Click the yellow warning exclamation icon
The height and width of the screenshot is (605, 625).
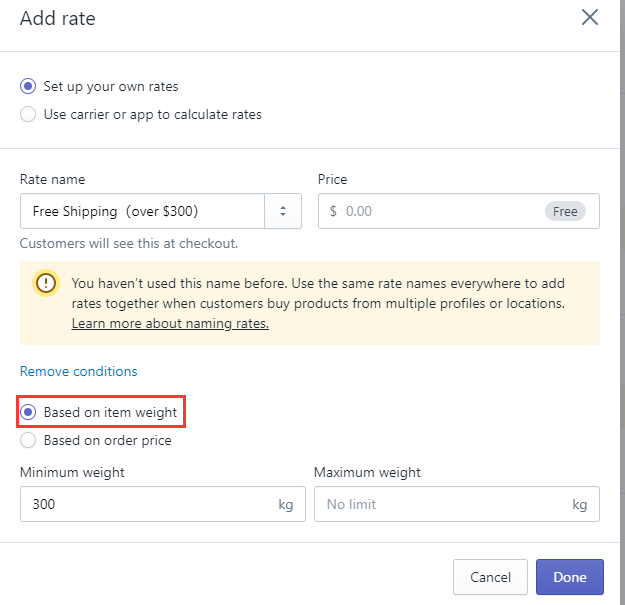tap(46, 283)
